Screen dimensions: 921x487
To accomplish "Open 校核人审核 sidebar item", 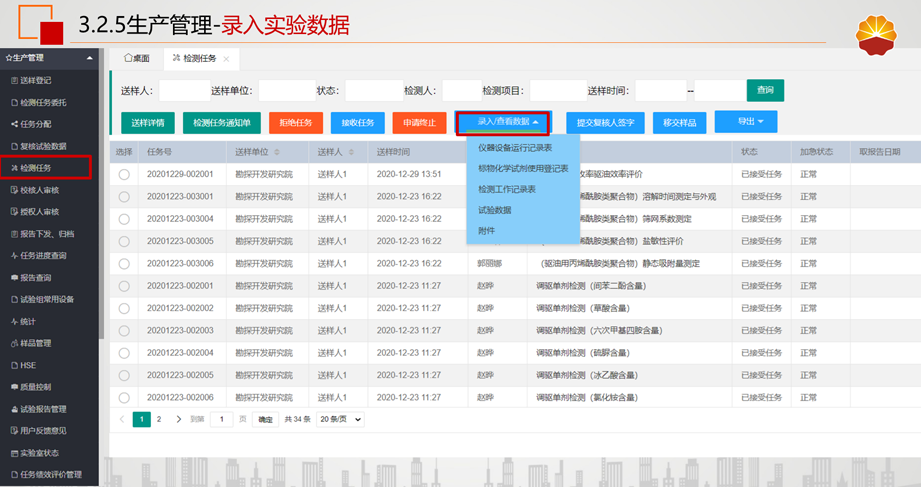I will pos(35,190).
